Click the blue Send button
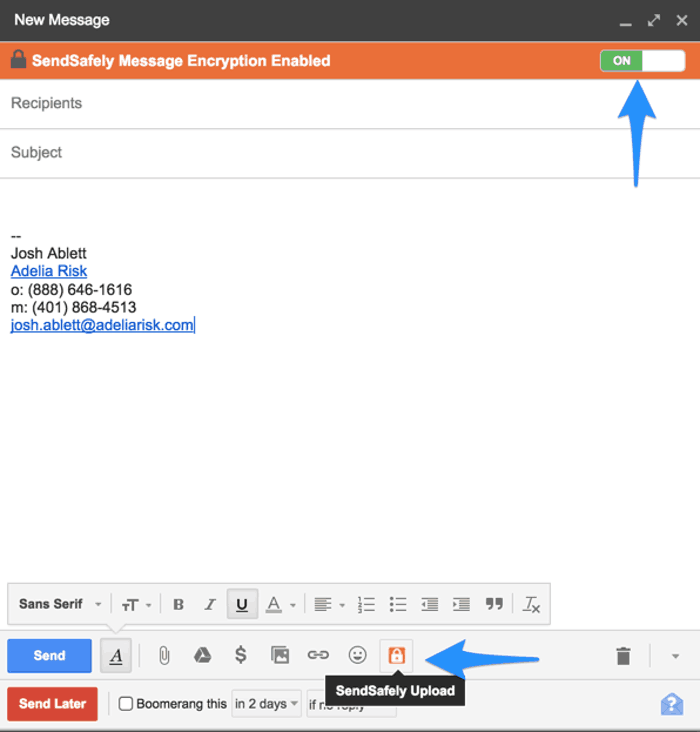 tap(49, 655)
